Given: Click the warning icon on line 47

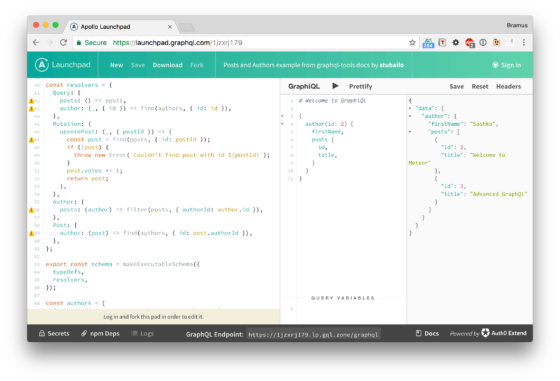Looking at the screenshot, I should click(x=31, y=140).
